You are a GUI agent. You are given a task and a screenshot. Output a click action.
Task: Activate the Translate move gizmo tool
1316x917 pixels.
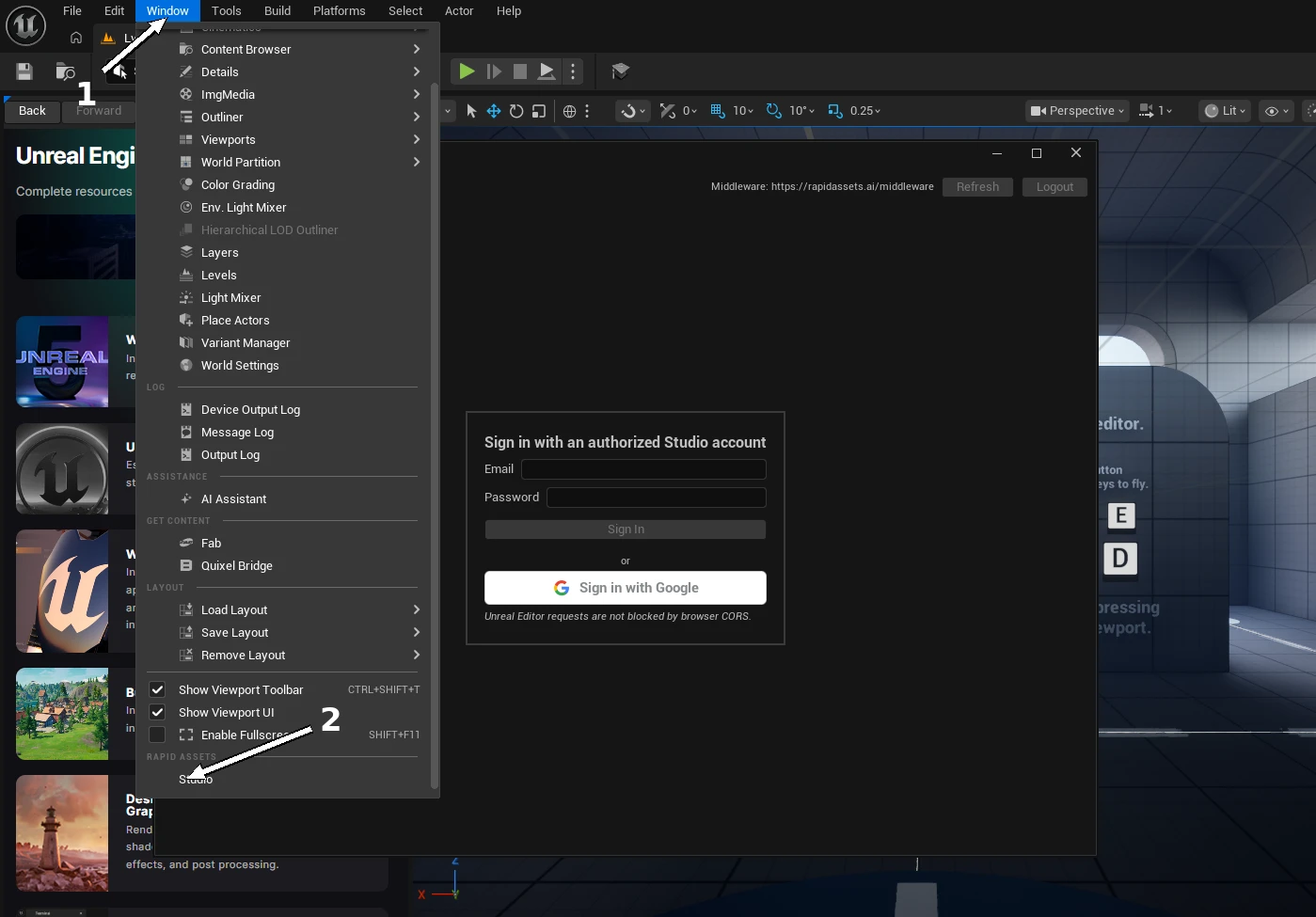494,111
